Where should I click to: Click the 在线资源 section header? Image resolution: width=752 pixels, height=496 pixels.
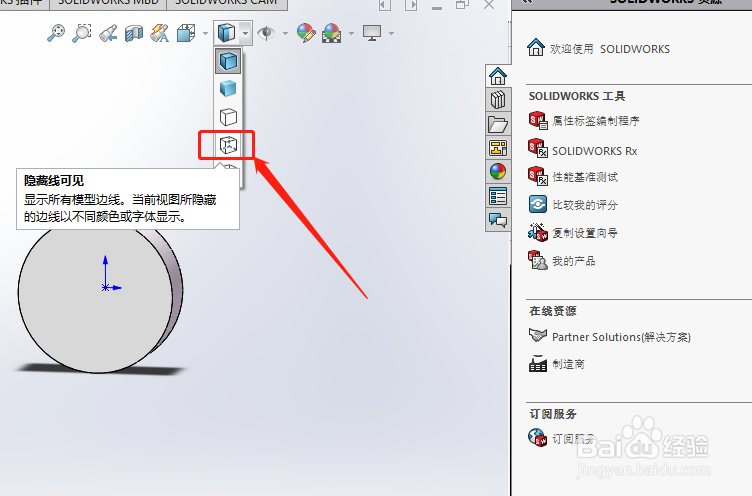(552, 311)
